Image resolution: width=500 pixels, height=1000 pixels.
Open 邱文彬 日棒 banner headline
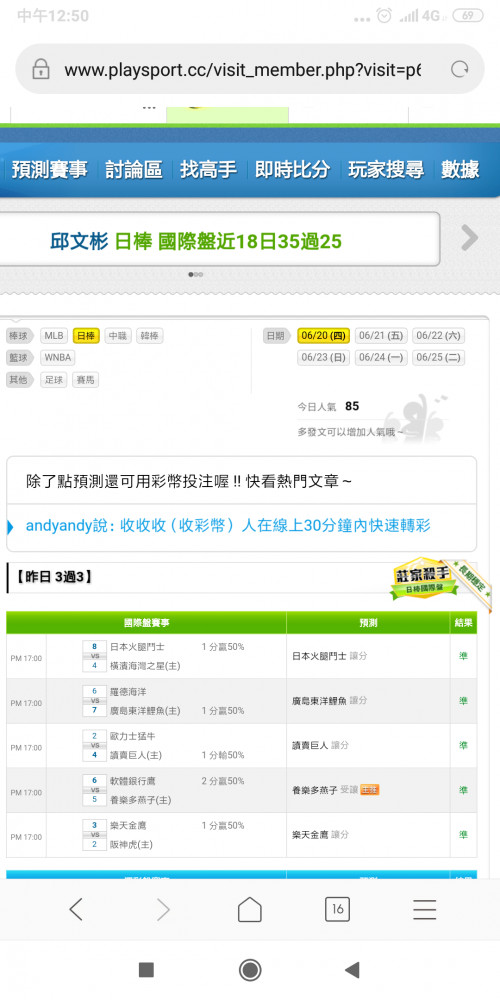coord(196,240)
